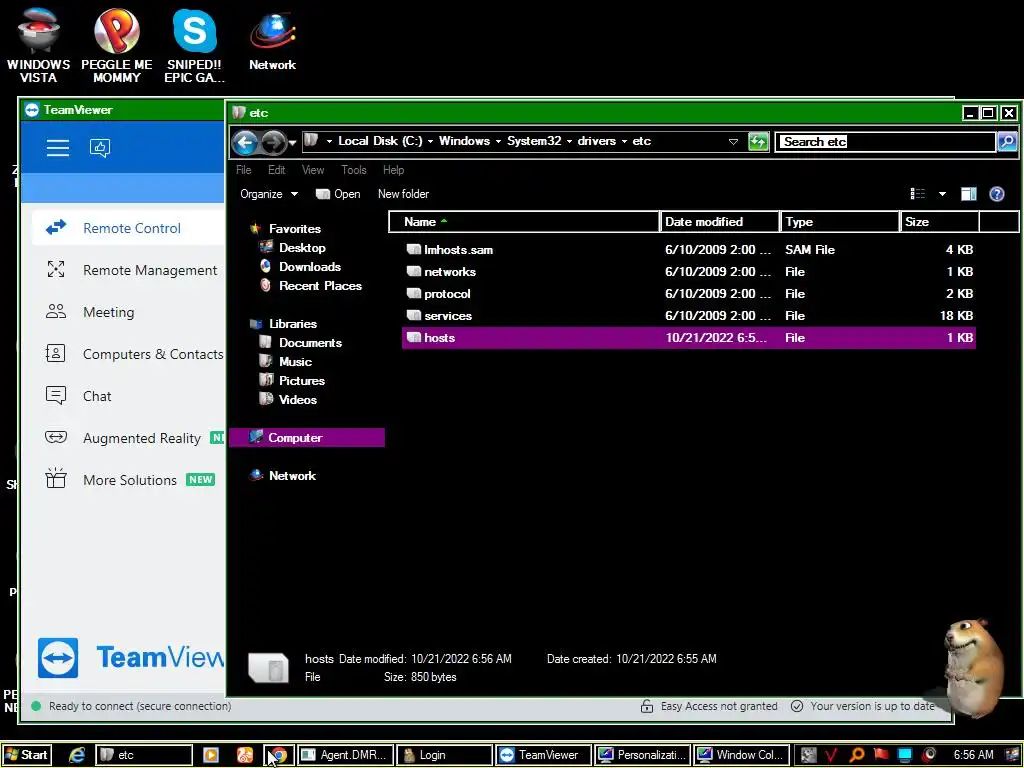1024x768 pixels.
Task: Sort by Type column header
Action: (x=840, y=222)
